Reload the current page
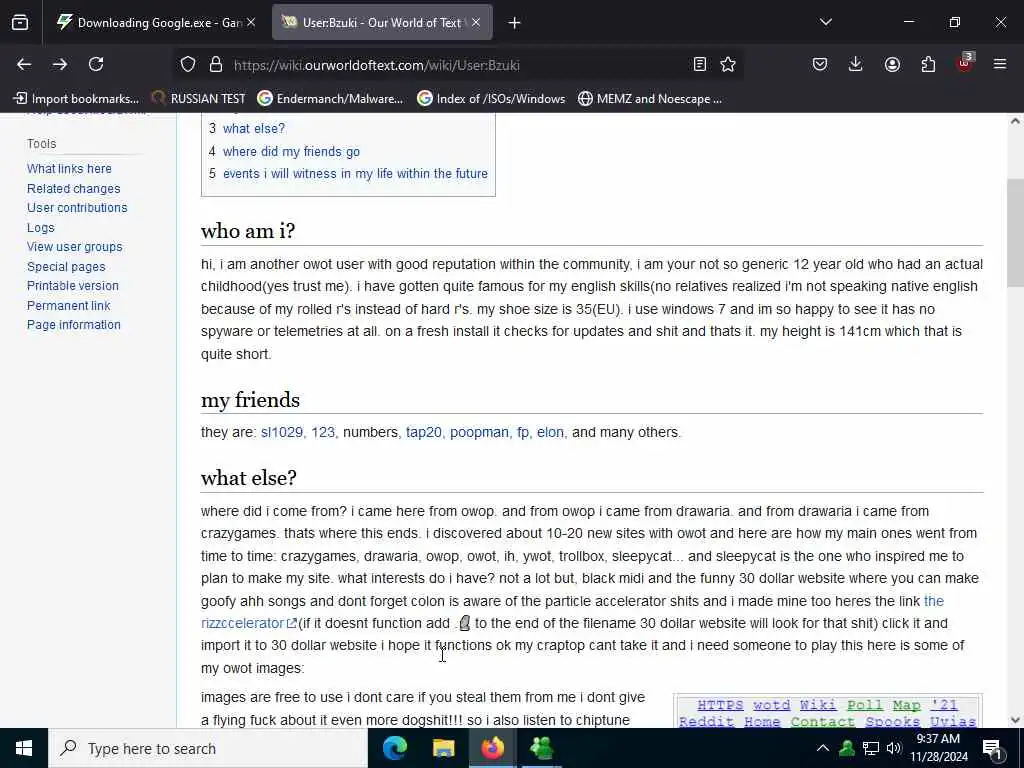 click(96, 65)
